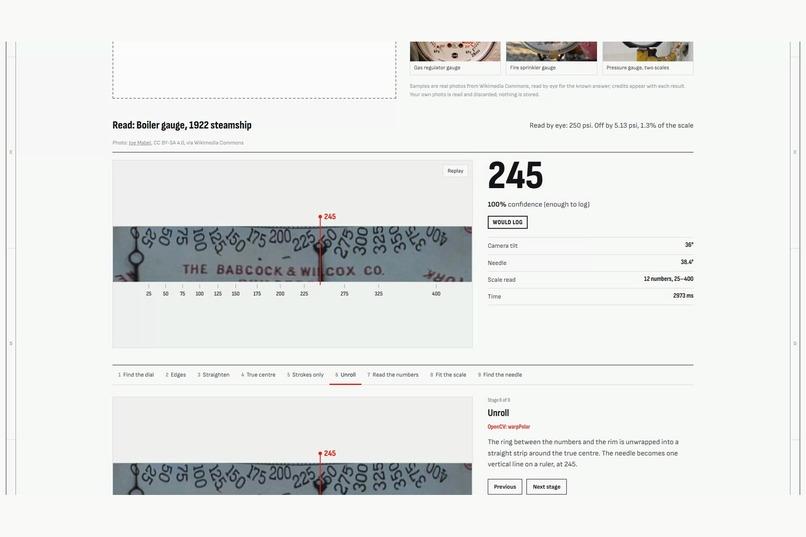806x537 pixels.
Task: Click the 400 tick label on the ruler
Action: tap(436, 294)
